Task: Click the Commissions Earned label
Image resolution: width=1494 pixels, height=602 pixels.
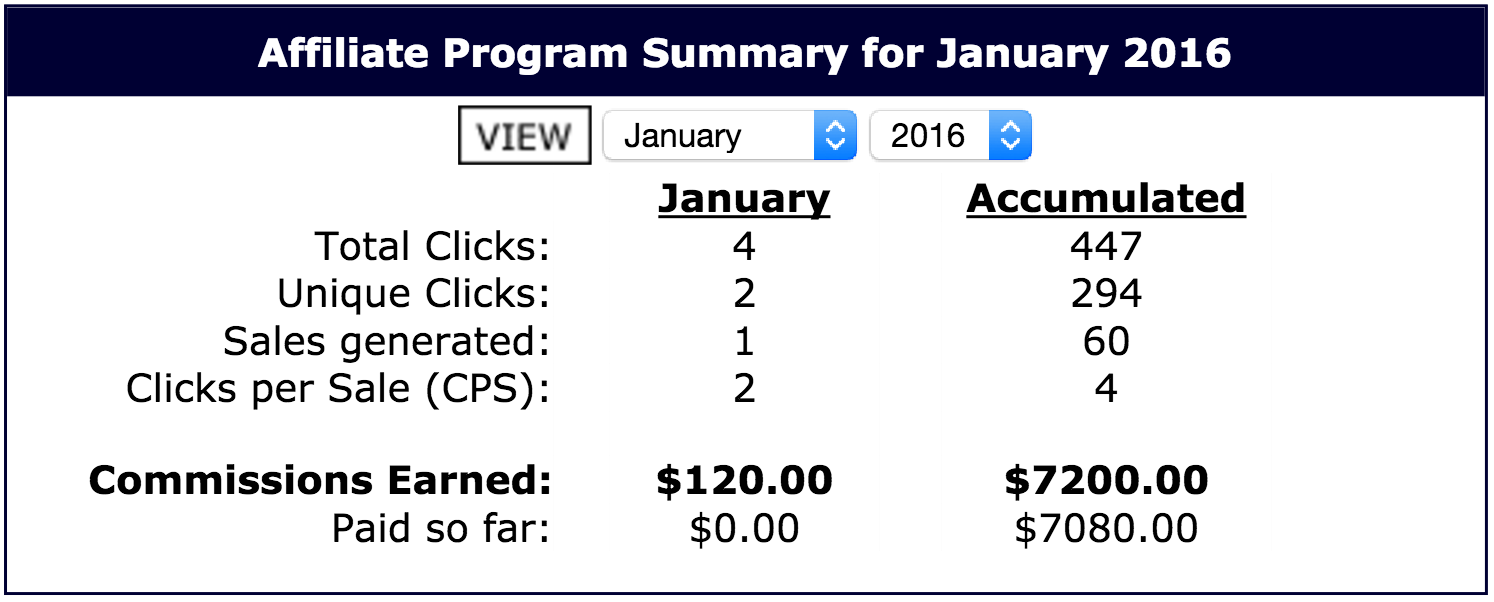Action: (320, 481)
